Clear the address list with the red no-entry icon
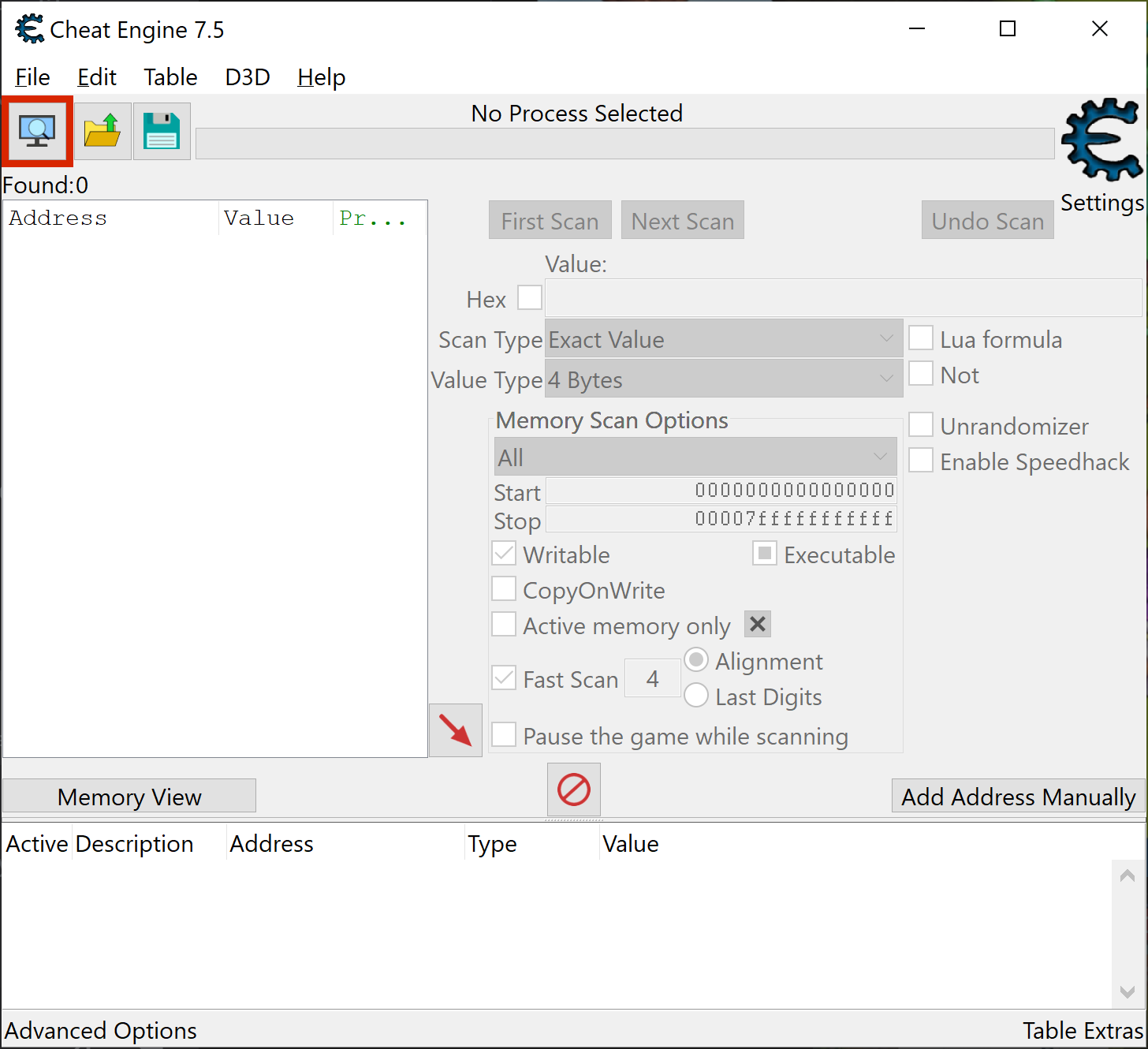The height and width of the screenshot is (1049, 1148). (574, 790)
